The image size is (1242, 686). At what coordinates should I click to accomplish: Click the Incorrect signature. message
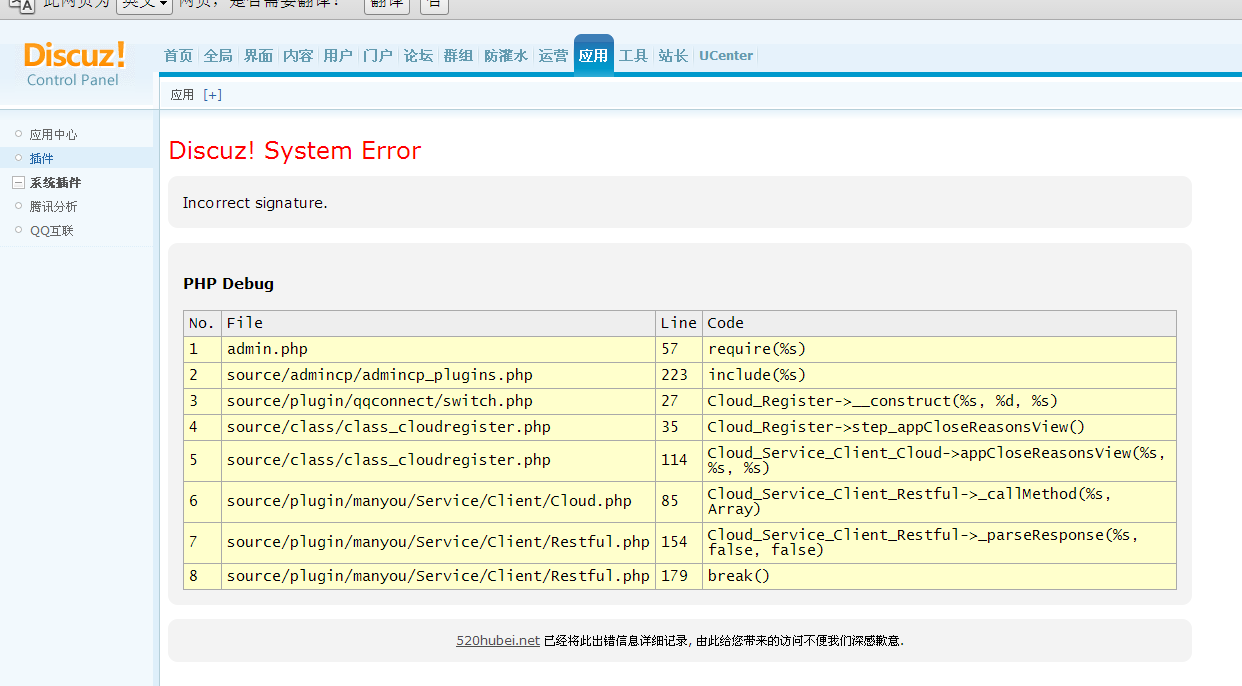[x=255, y=203]
